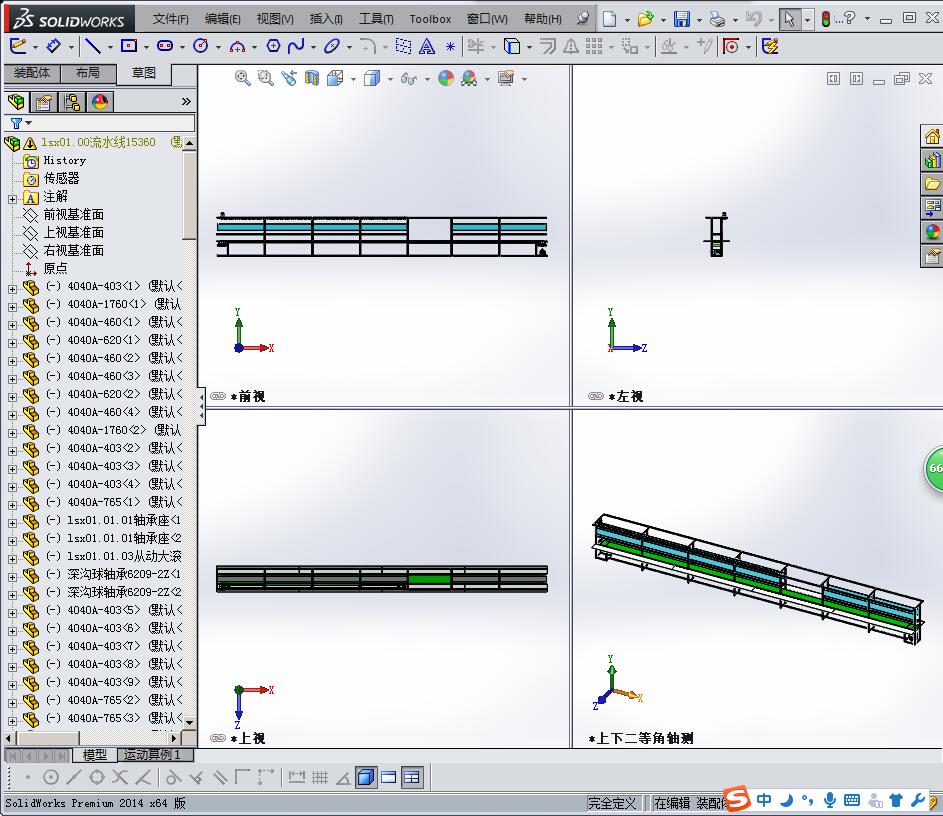This screenshot has width=943, height=816.
Task: Click the Zoom to Fit icon
Action: click(242, 78)
